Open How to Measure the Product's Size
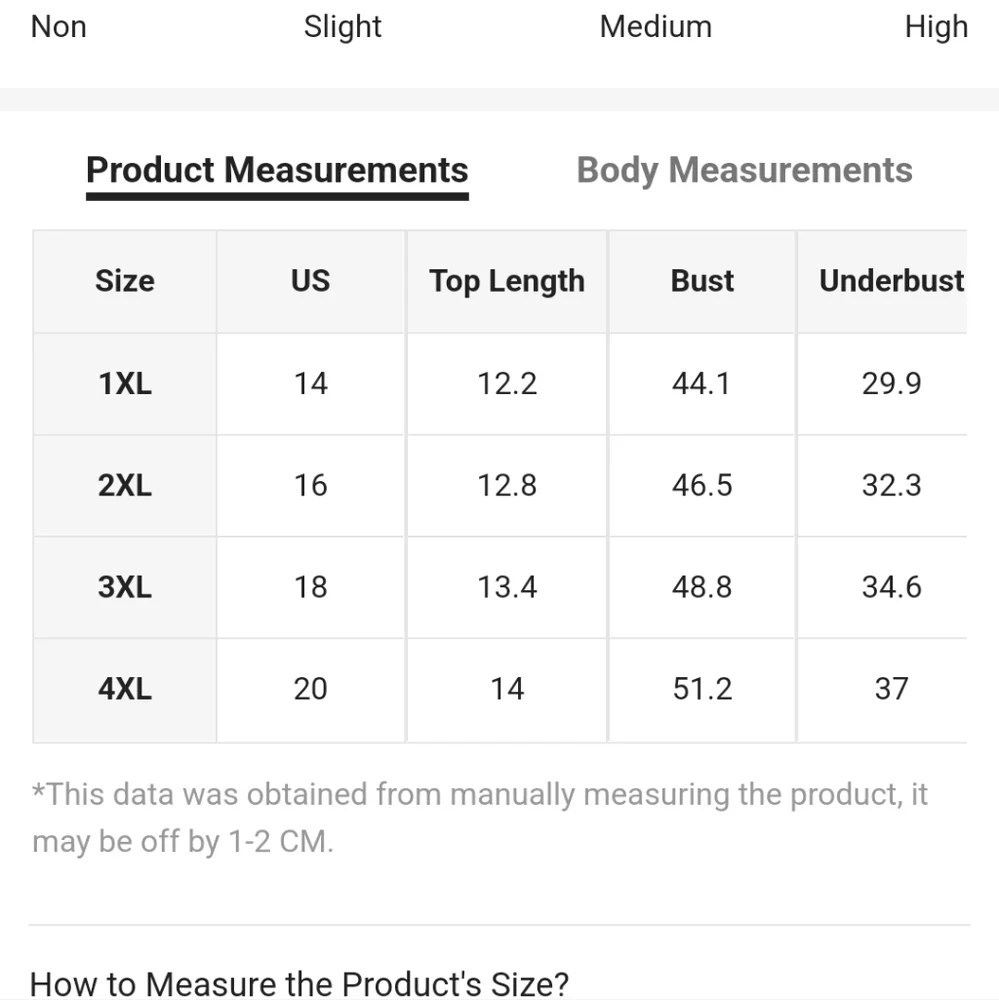The height and width of the screenshot is (1000, 999). coord(299,983)
